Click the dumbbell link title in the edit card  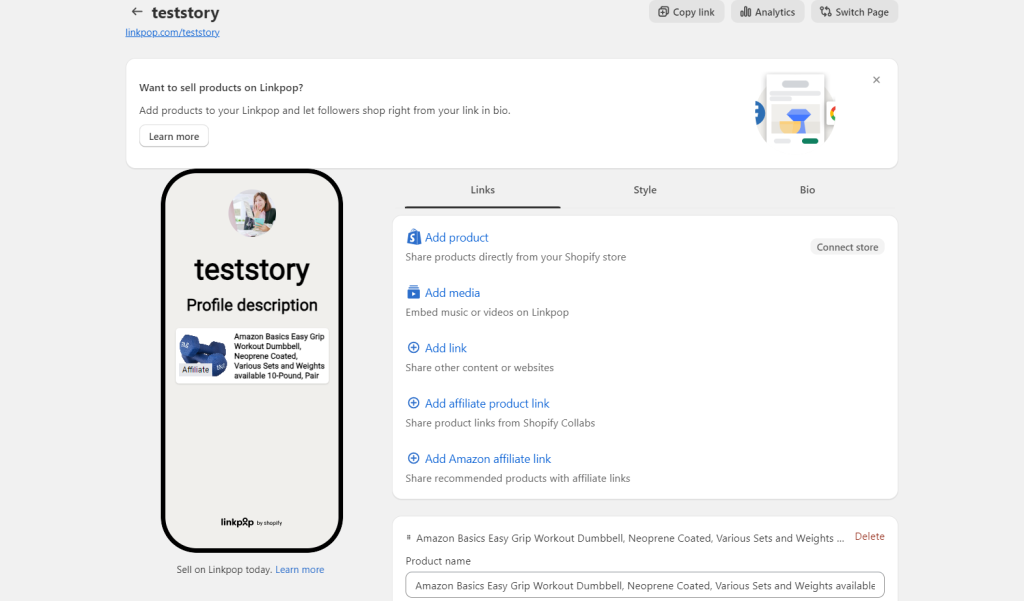click(x=630, y=538)
